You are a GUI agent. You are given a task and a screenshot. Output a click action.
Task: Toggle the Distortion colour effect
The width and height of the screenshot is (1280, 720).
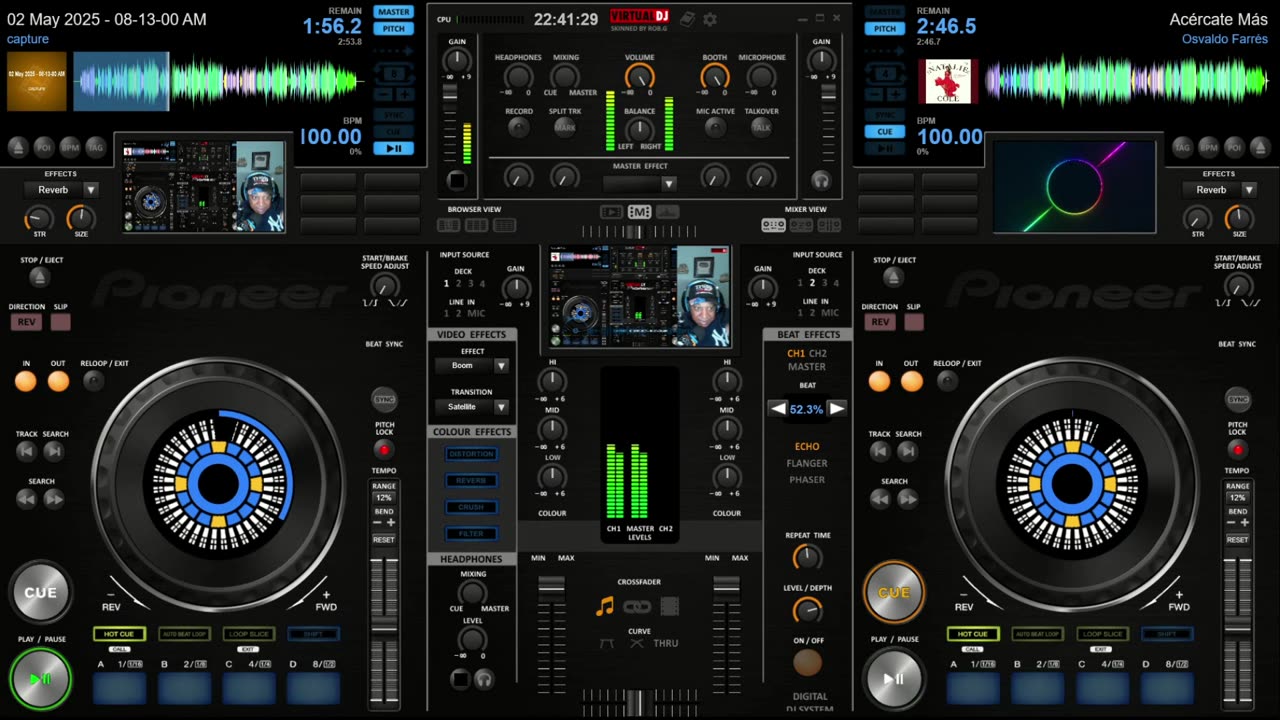[471, 454]
